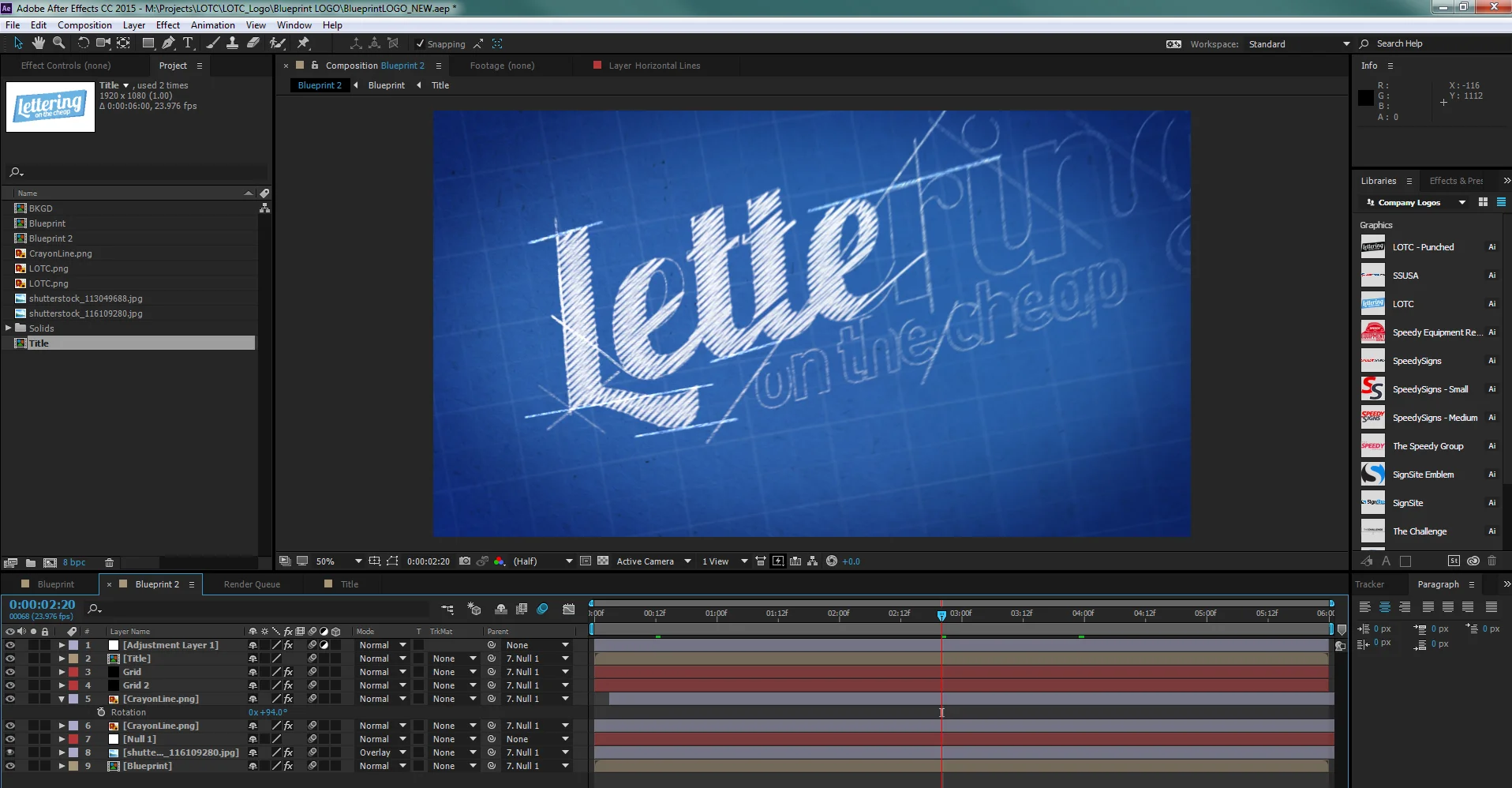Open the Composition menu
The width and height of the screenshot is (1512, 788).
[x=84, y=25]
